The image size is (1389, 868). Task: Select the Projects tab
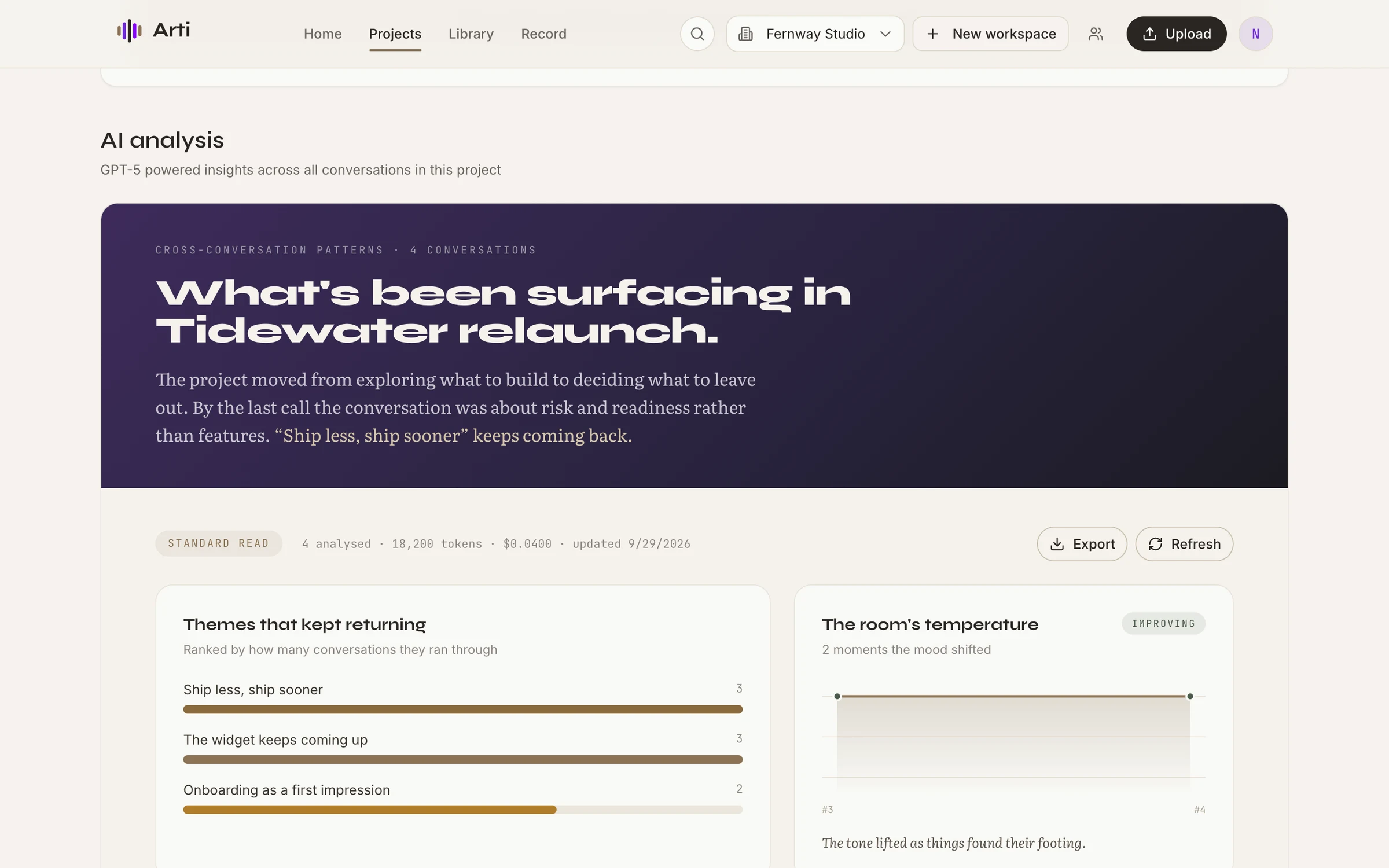(395, 34)
